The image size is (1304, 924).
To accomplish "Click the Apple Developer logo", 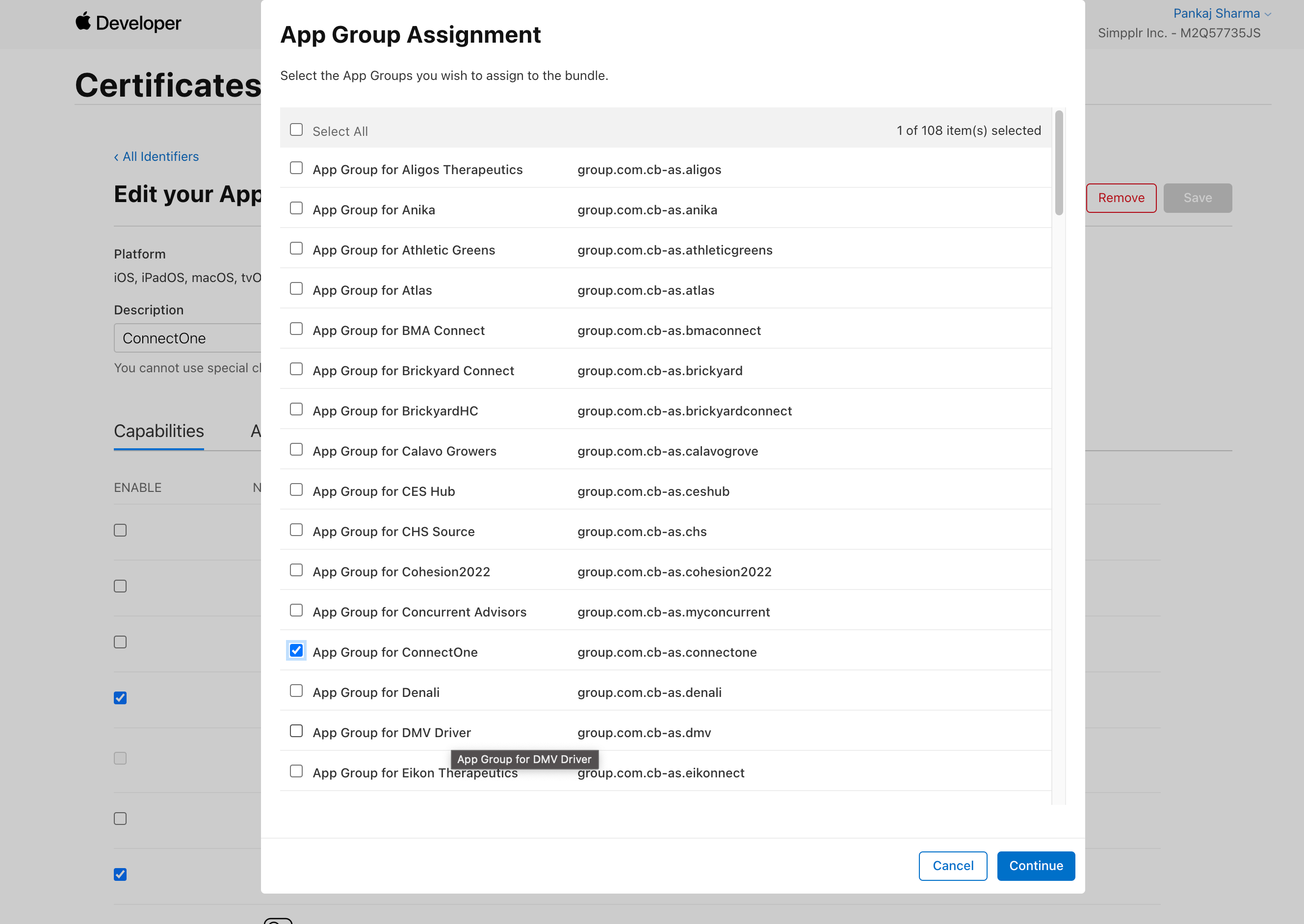I will click(128, 23).
